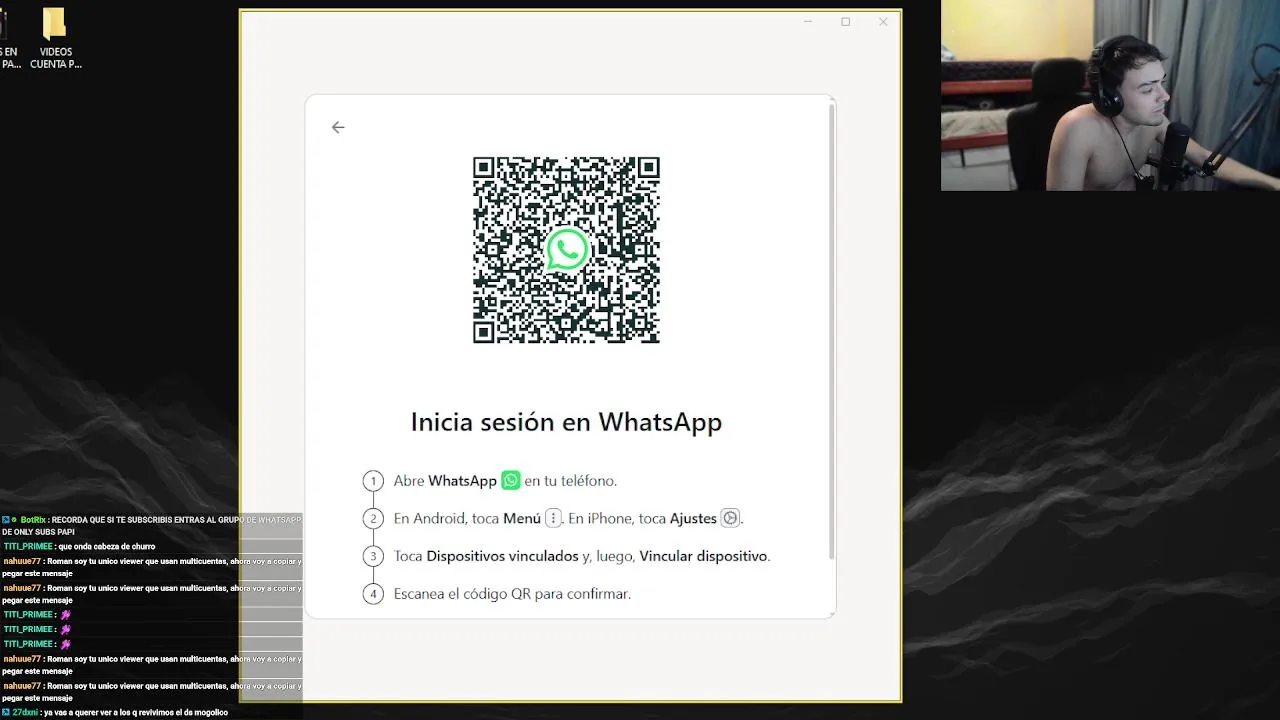This screenshot has width=1280, height=720.
Task: Close the WhatsApp window
Action: [883, 21]
